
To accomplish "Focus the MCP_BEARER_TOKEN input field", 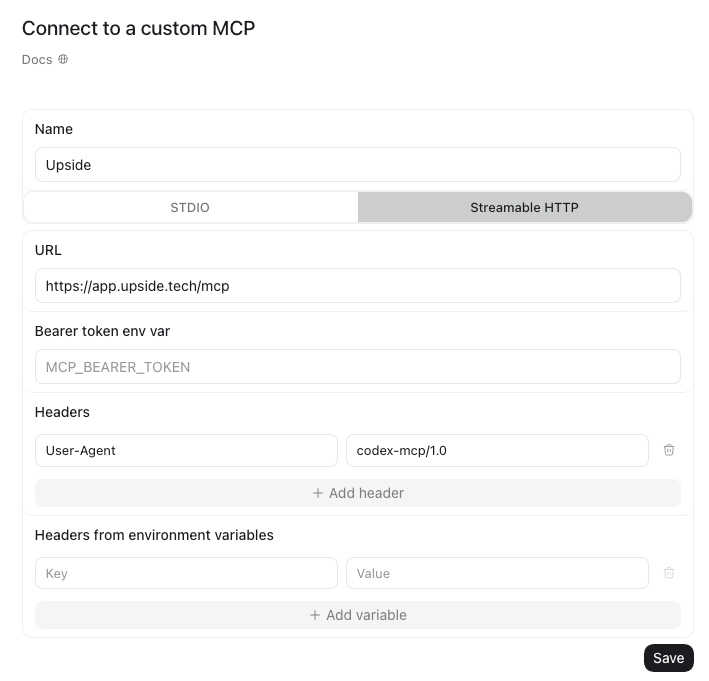I will 358,367.
